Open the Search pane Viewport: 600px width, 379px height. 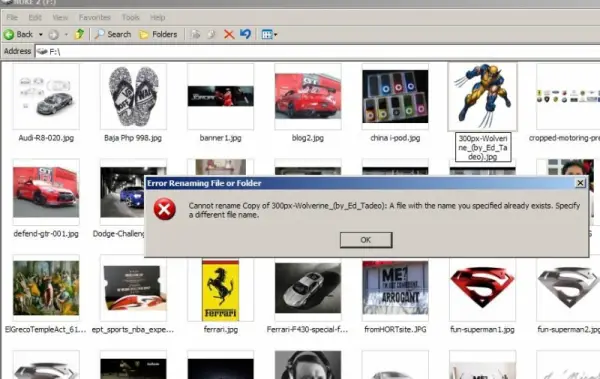pyautogui.click(x=113, y=34)
